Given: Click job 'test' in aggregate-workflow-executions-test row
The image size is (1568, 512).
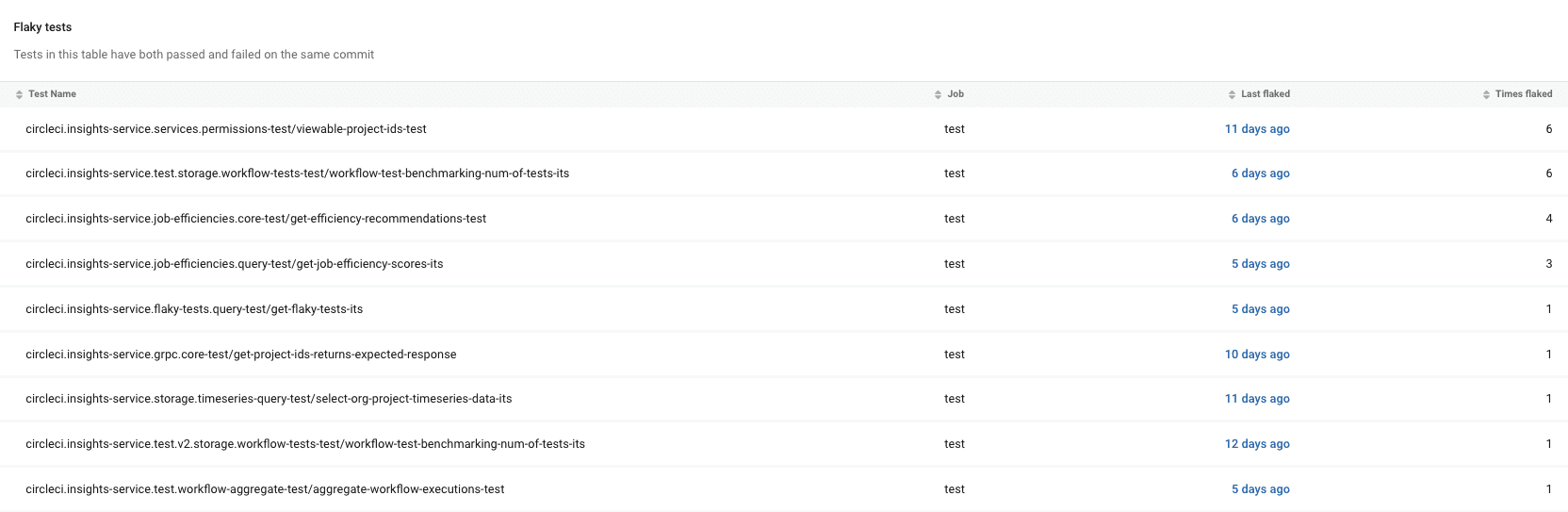Looking at the screenshot, I should point(955,489).
